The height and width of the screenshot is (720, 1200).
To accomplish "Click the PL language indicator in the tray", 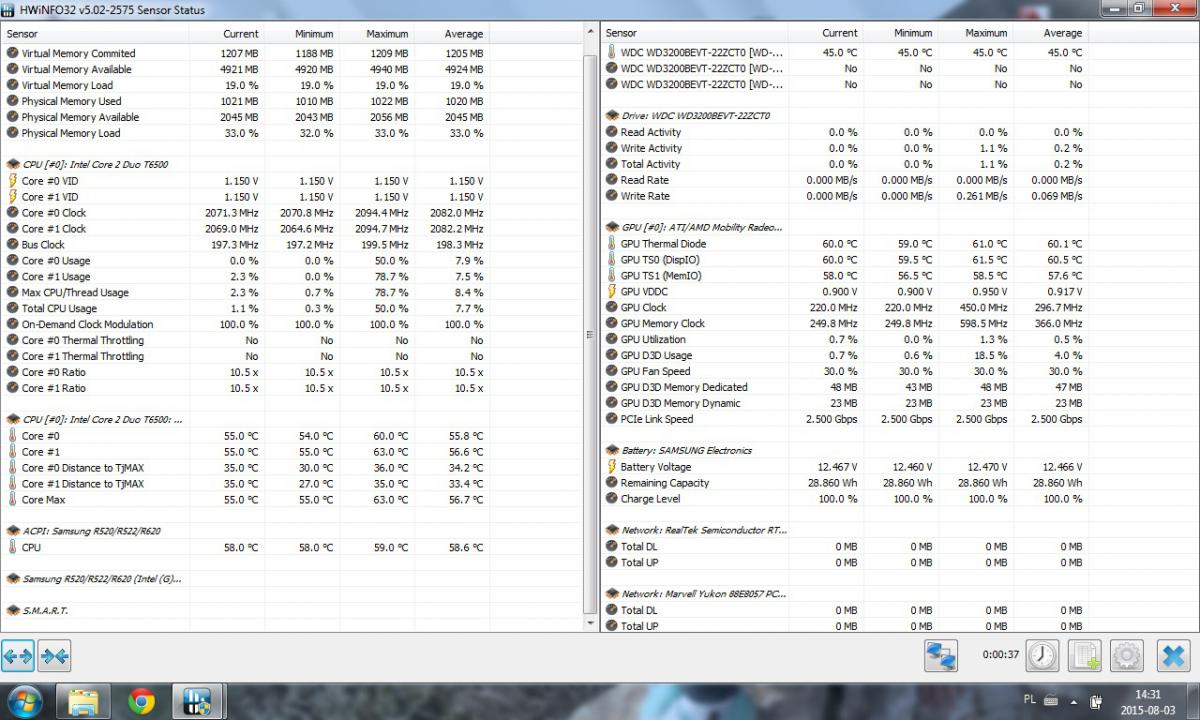I will click(1030, 699).
